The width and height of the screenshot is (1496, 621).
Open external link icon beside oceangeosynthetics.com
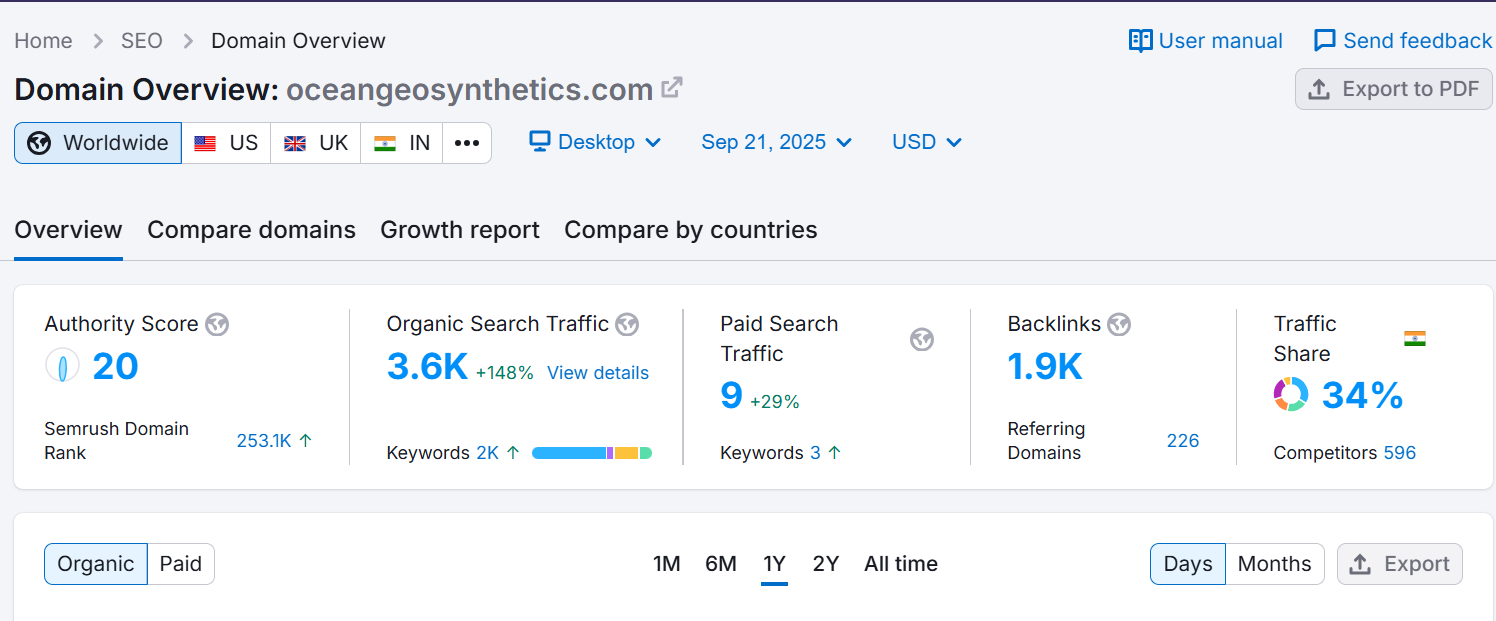coord(672,88)
